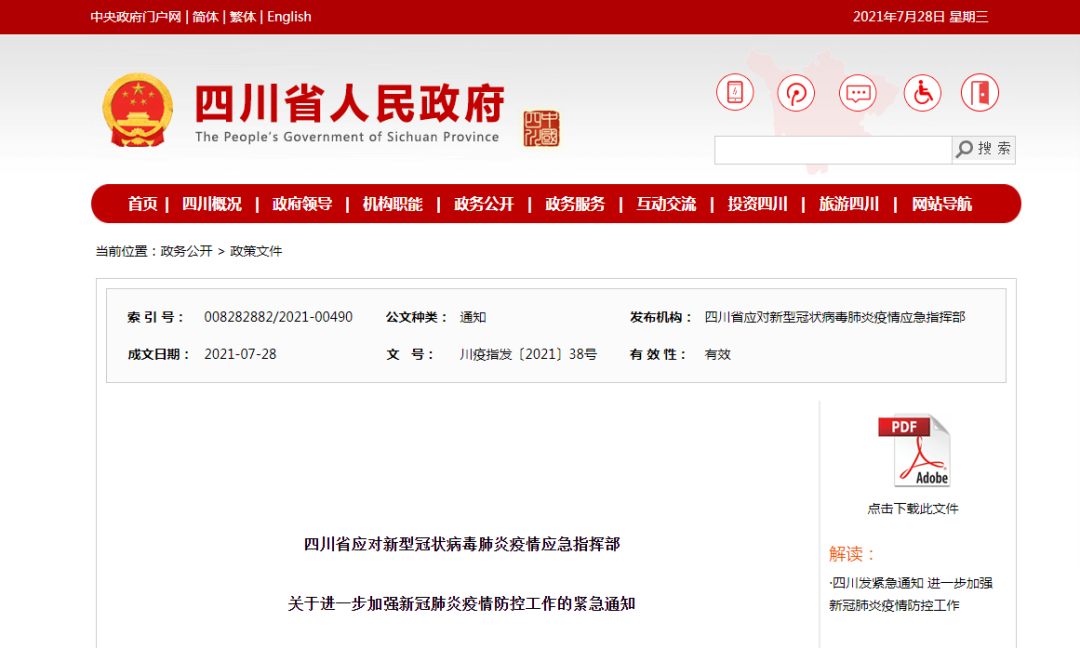Switch to 繁体 traditional Chinese version
The width and height of the screenshot is (1080, 648).
(x=243, y=16)
